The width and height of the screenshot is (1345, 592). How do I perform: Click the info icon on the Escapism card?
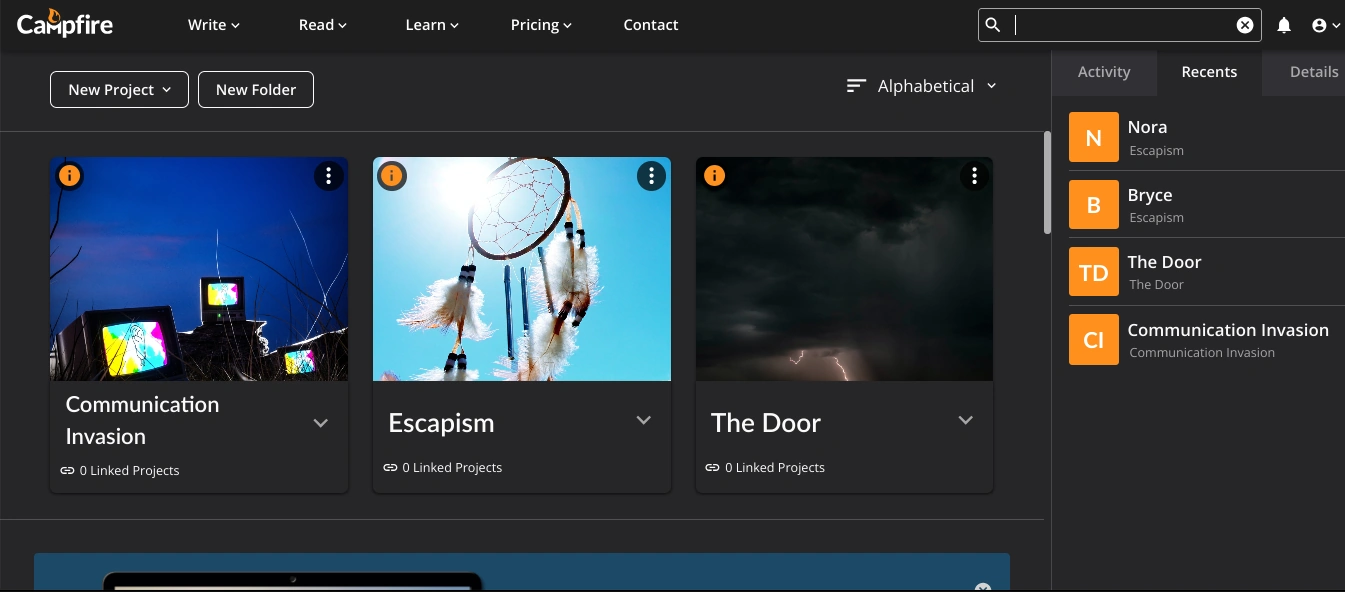pyautogui.click(x=392, y=175)
